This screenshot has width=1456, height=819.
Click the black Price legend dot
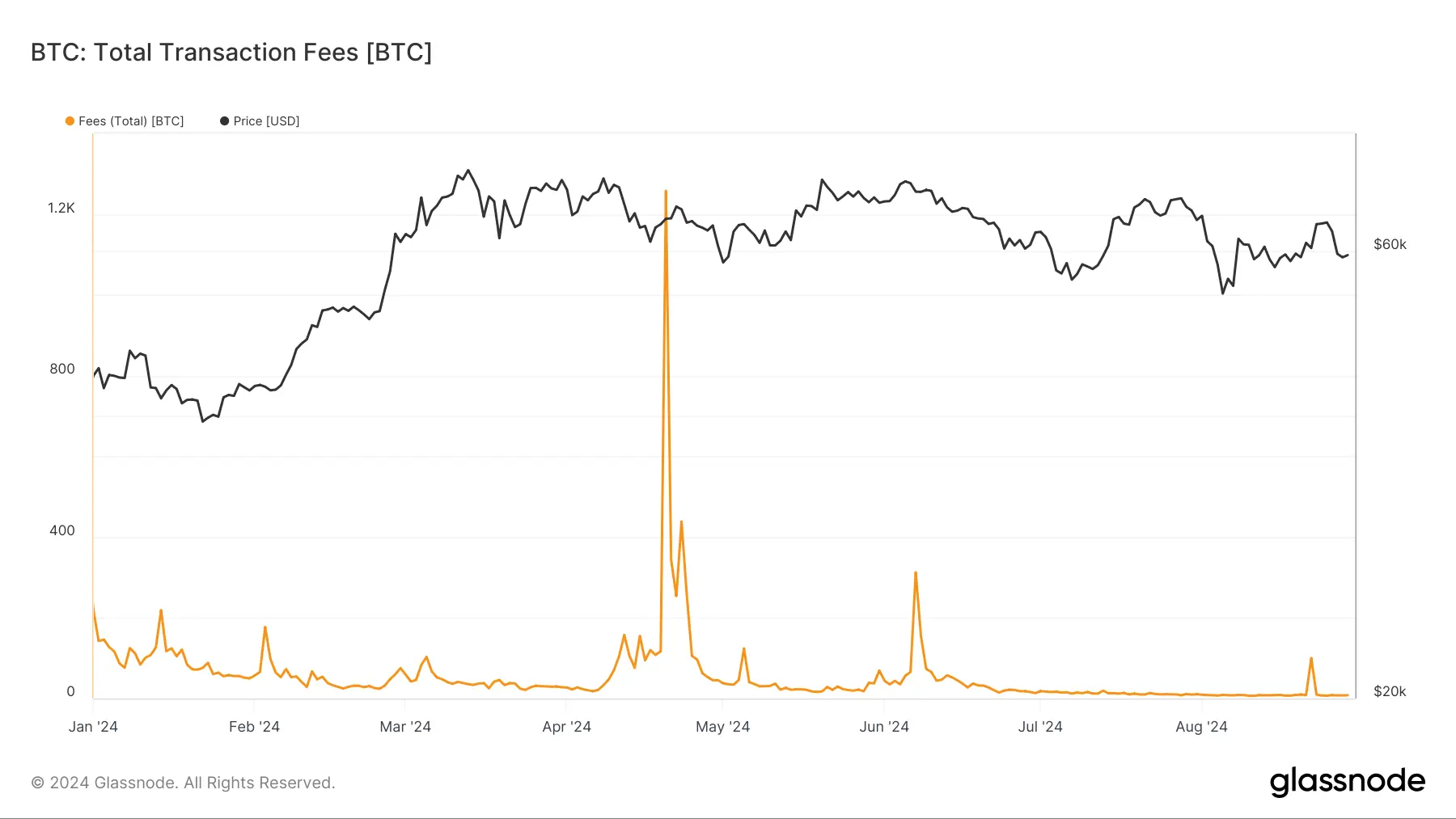click(x=225, y=121)
